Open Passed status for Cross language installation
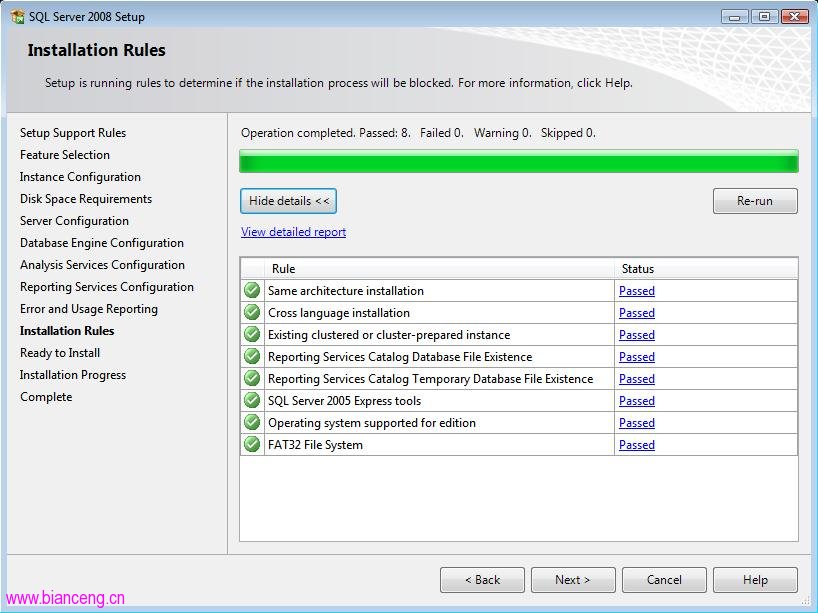This screenshot has height=613, width=818. [636, 312]
